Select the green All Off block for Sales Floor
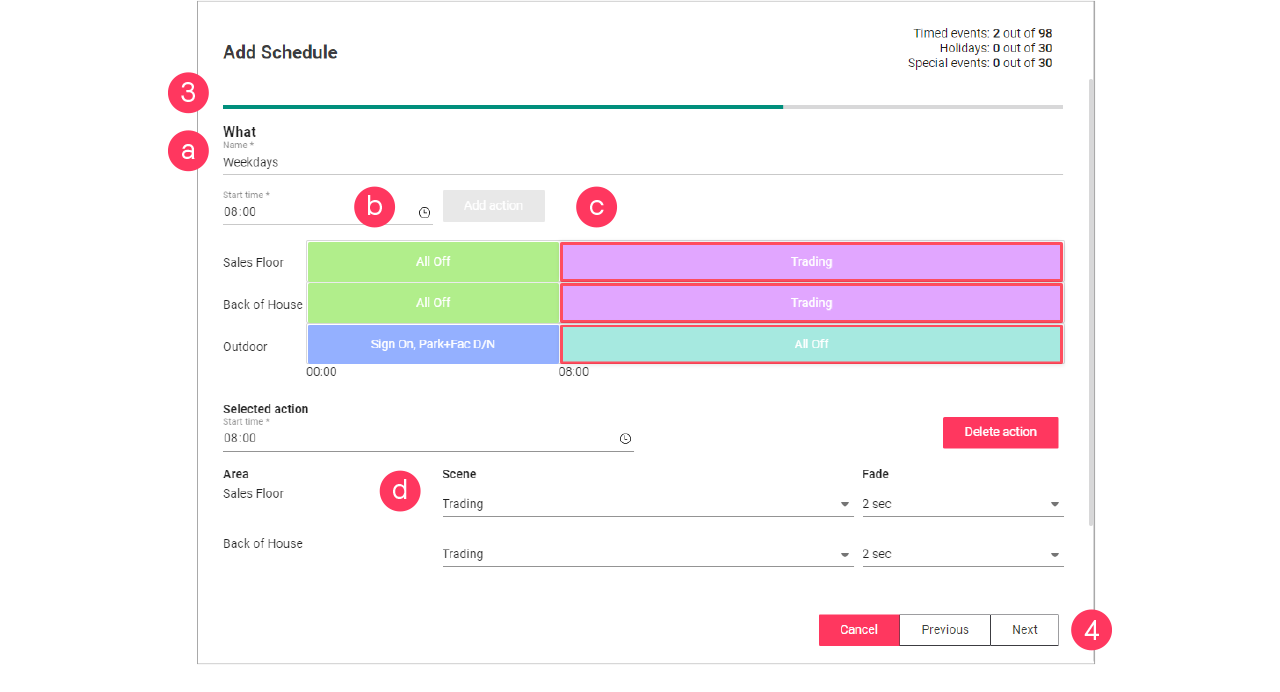 coord(432,261)
